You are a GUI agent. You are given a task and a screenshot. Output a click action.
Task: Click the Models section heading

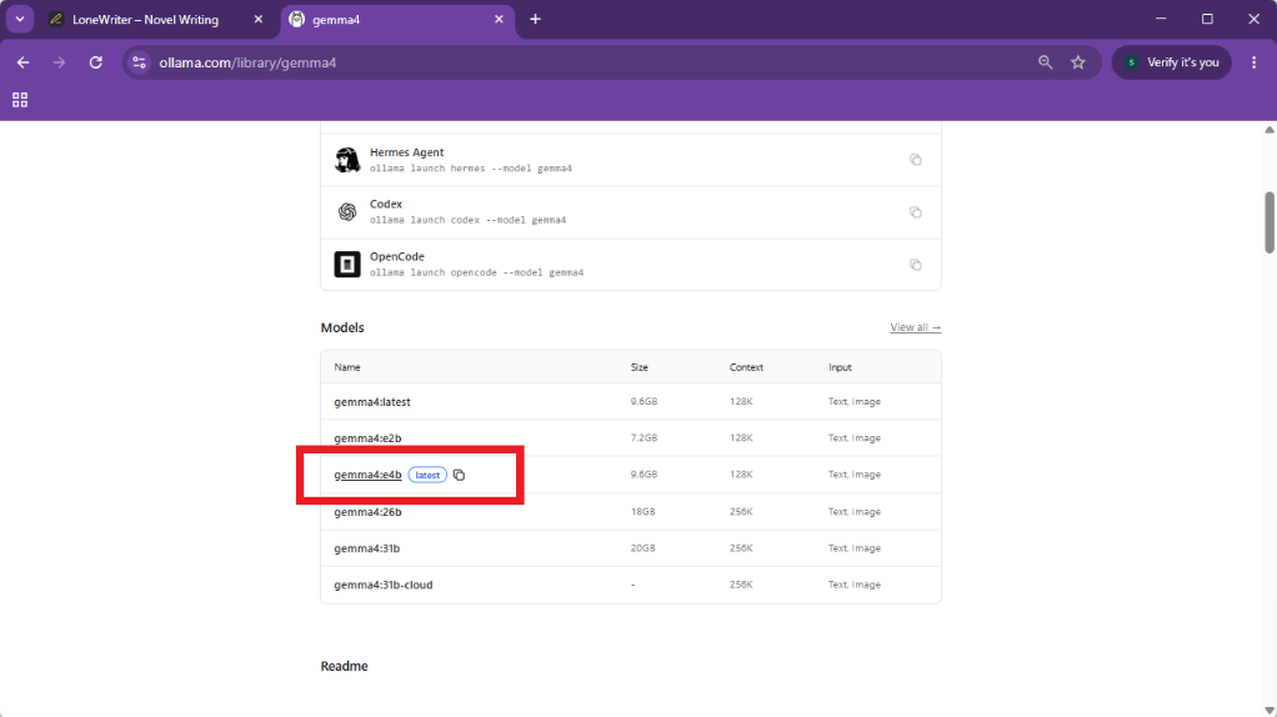pyautogui.click(x=342, y=328)
